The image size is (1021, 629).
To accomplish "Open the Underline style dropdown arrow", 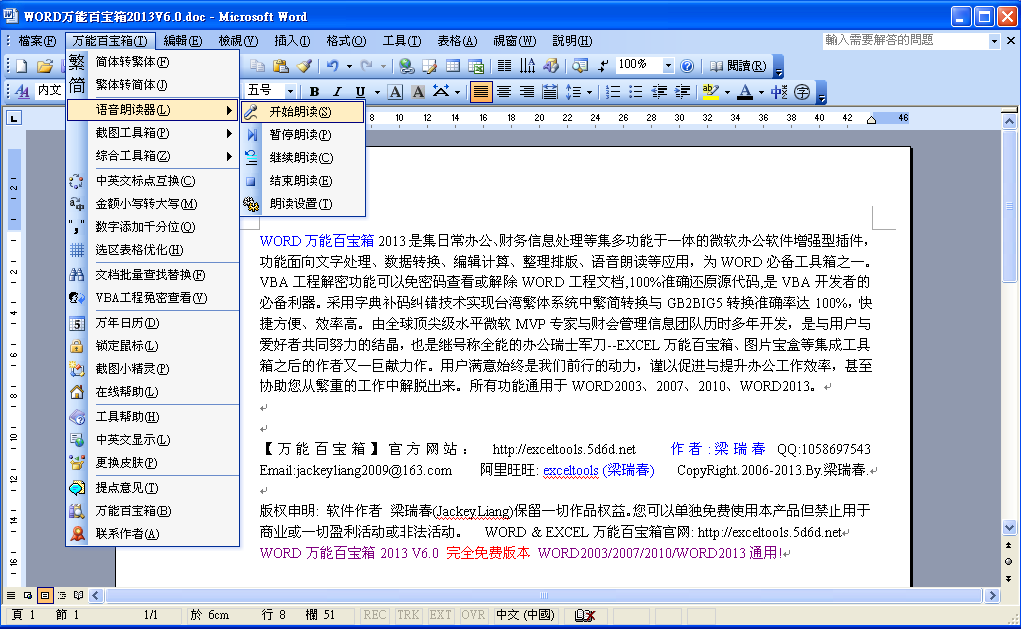I will click(x=377, y=92).
